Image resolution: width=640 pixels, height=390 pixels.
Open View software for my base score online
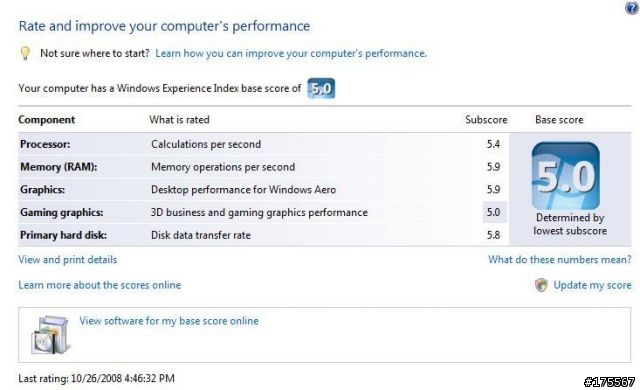(169, 321)
